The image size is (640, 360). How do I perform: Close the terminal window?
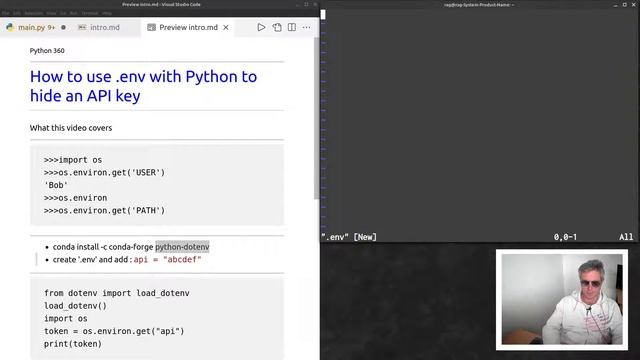tap(634, 5)
